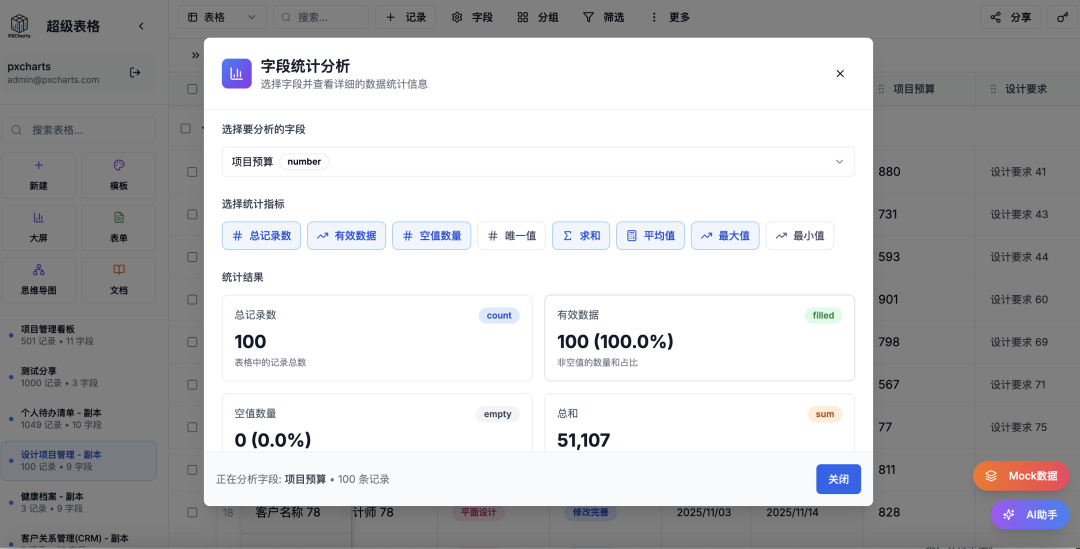Click the toolbar 搜索 input
This screenshot has width=1080, height=549.
321,17
